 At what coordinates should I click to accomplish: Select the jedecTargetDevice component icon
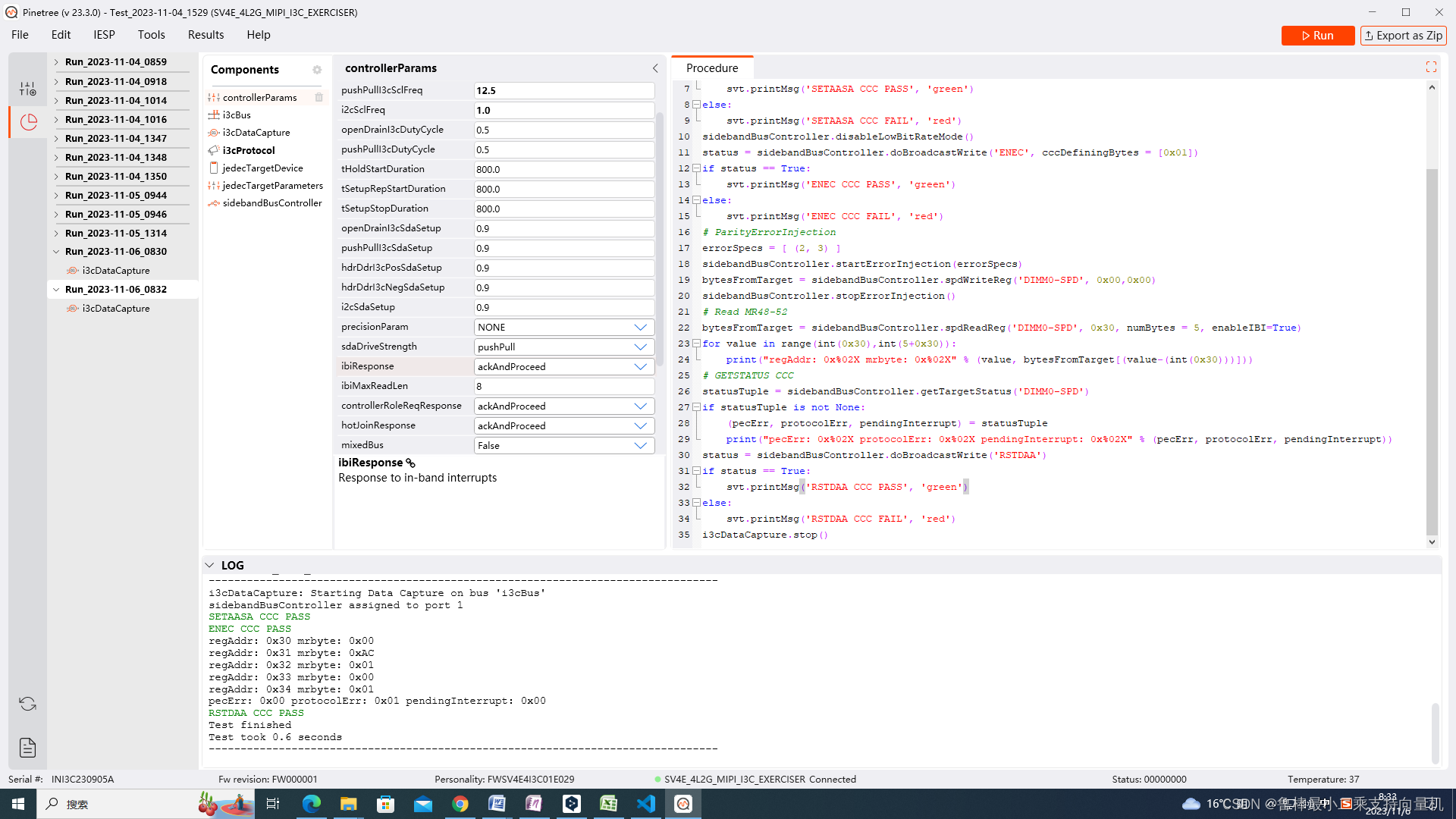coord(213,167)
